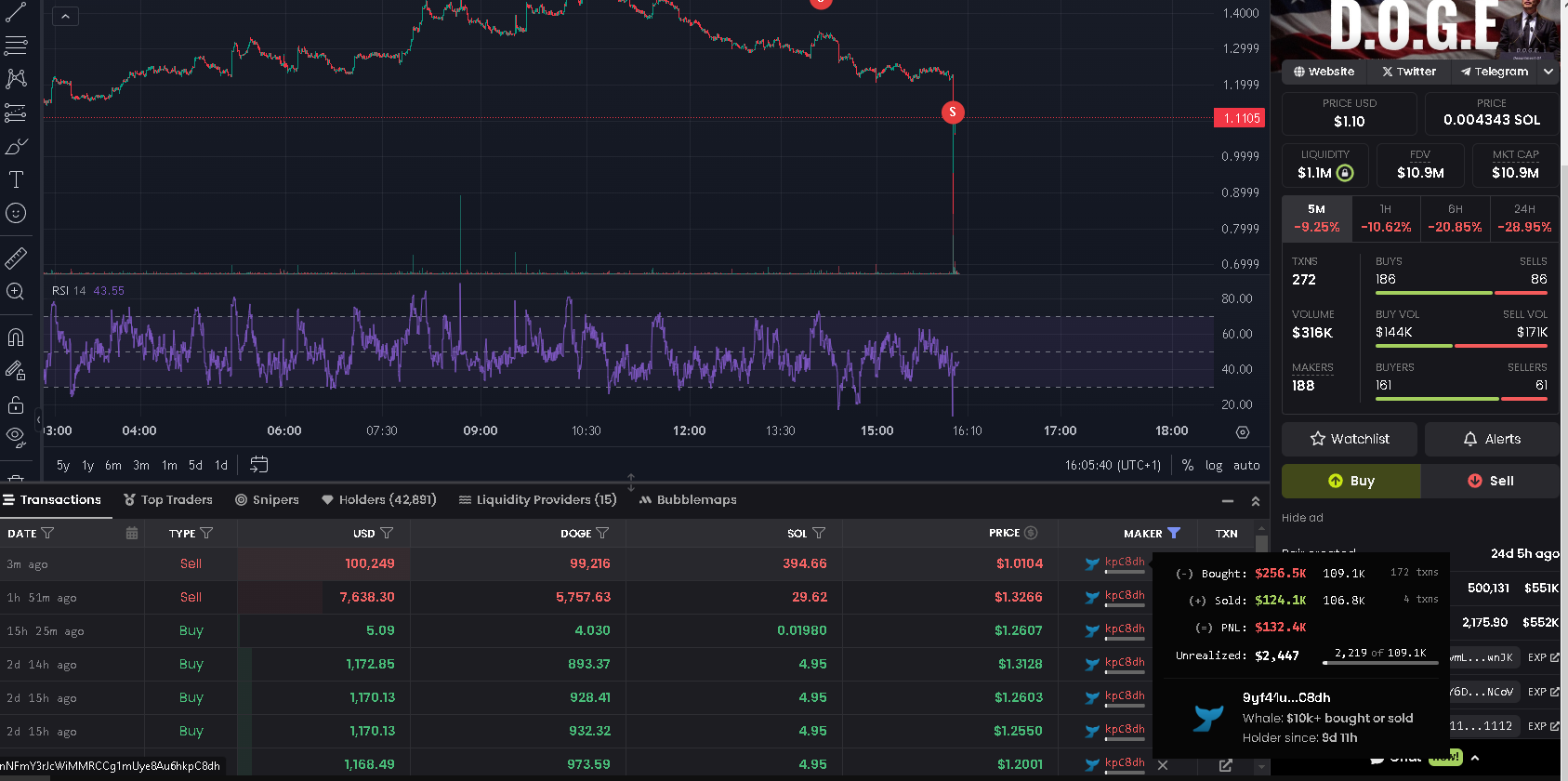Toggle lock all drawings padlock
This screenshot has height=781, width=1568.
click(16, 404)
